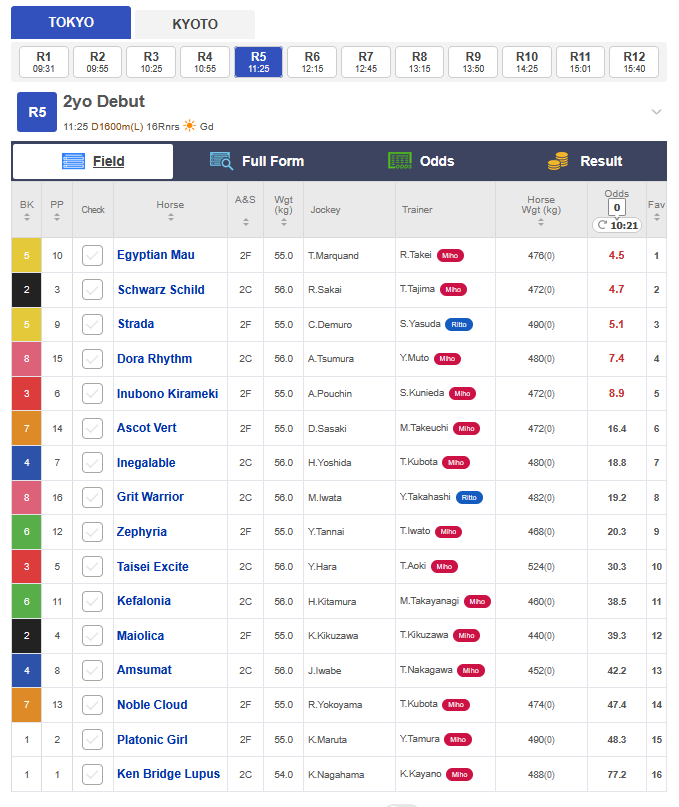This screenshot has width=679, height=807.
Task: Open Egyptian Mau horse page
Action: pos(156,255)
